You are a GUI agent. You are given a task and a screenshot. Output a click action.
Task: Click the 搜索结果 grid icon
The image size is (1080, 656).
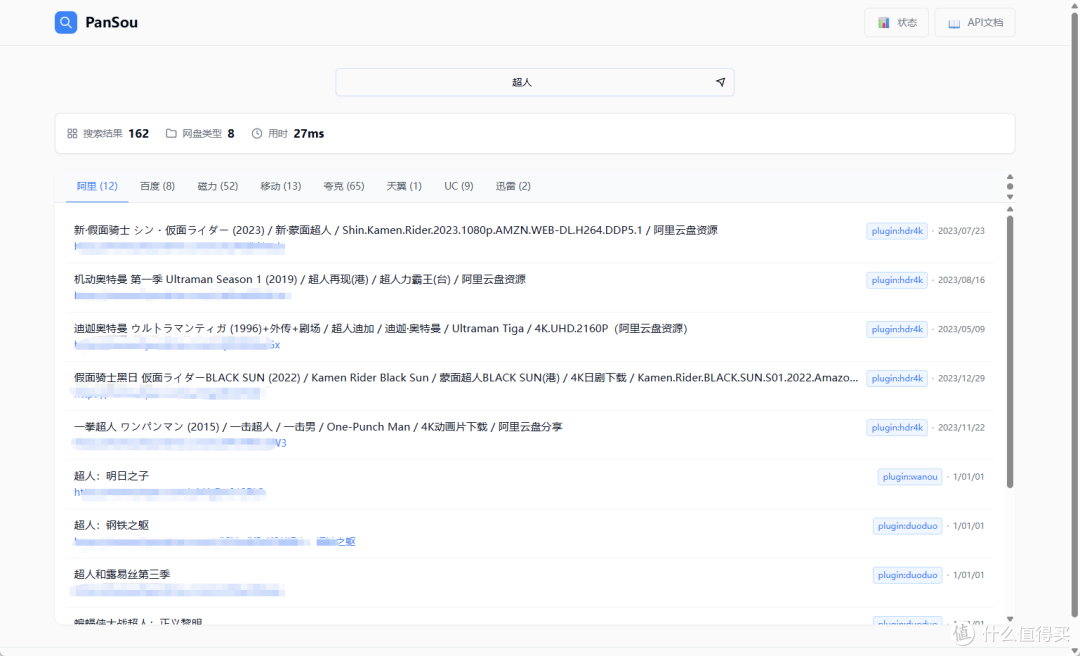(72, 134)
